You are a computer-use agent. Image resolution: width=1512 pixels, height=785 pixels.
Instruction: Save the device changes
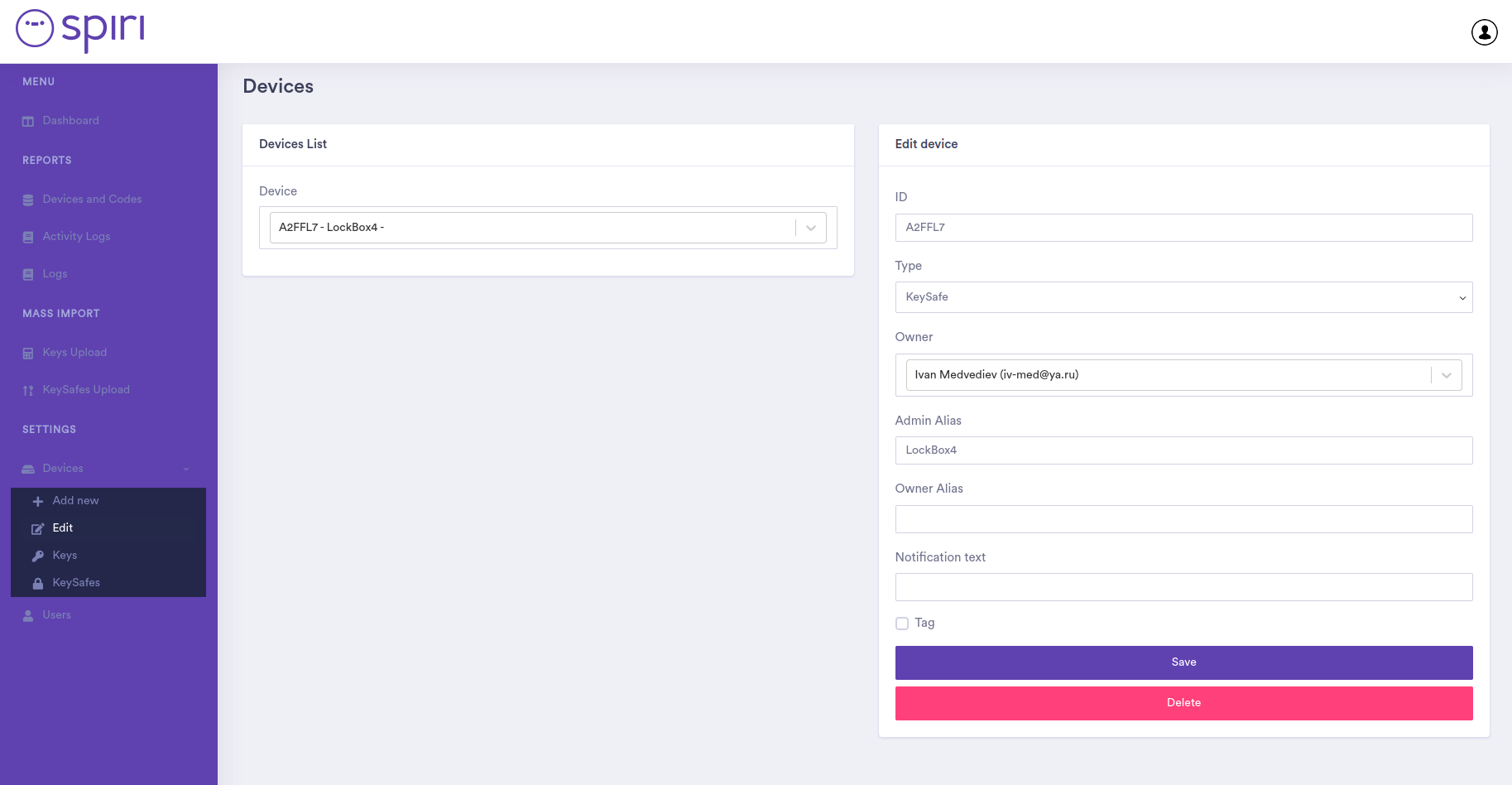(x=1183, y=662)
